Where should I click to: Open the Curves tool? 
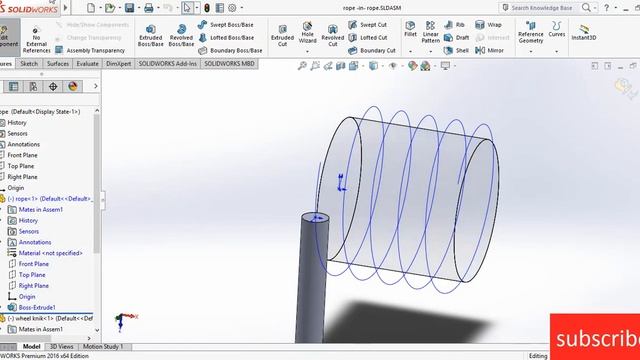(x=557, y=29)
